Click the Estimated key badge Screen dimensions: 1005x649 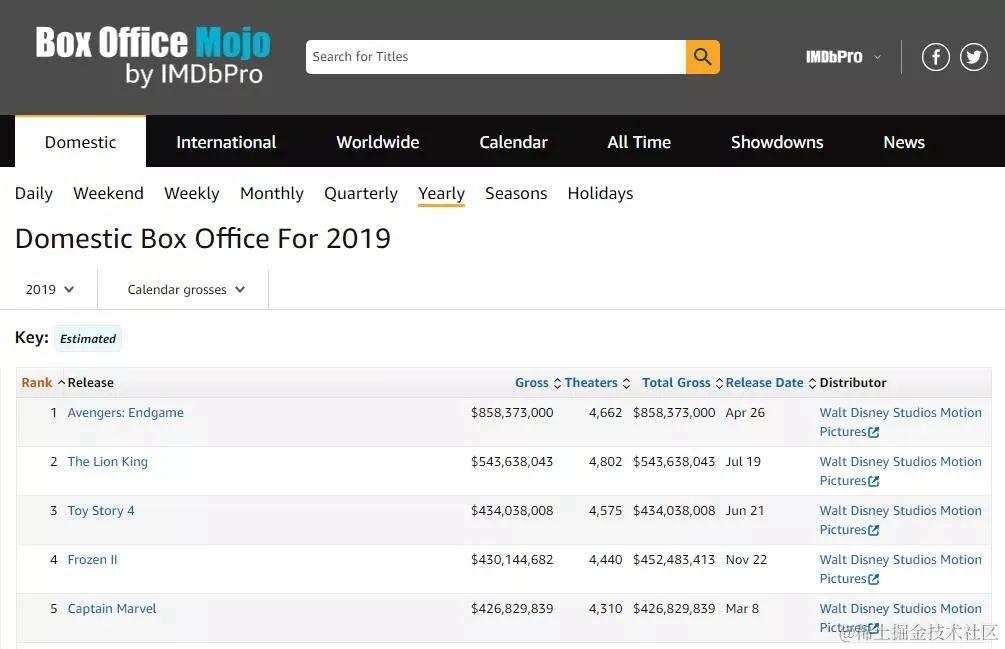(88, 338)
